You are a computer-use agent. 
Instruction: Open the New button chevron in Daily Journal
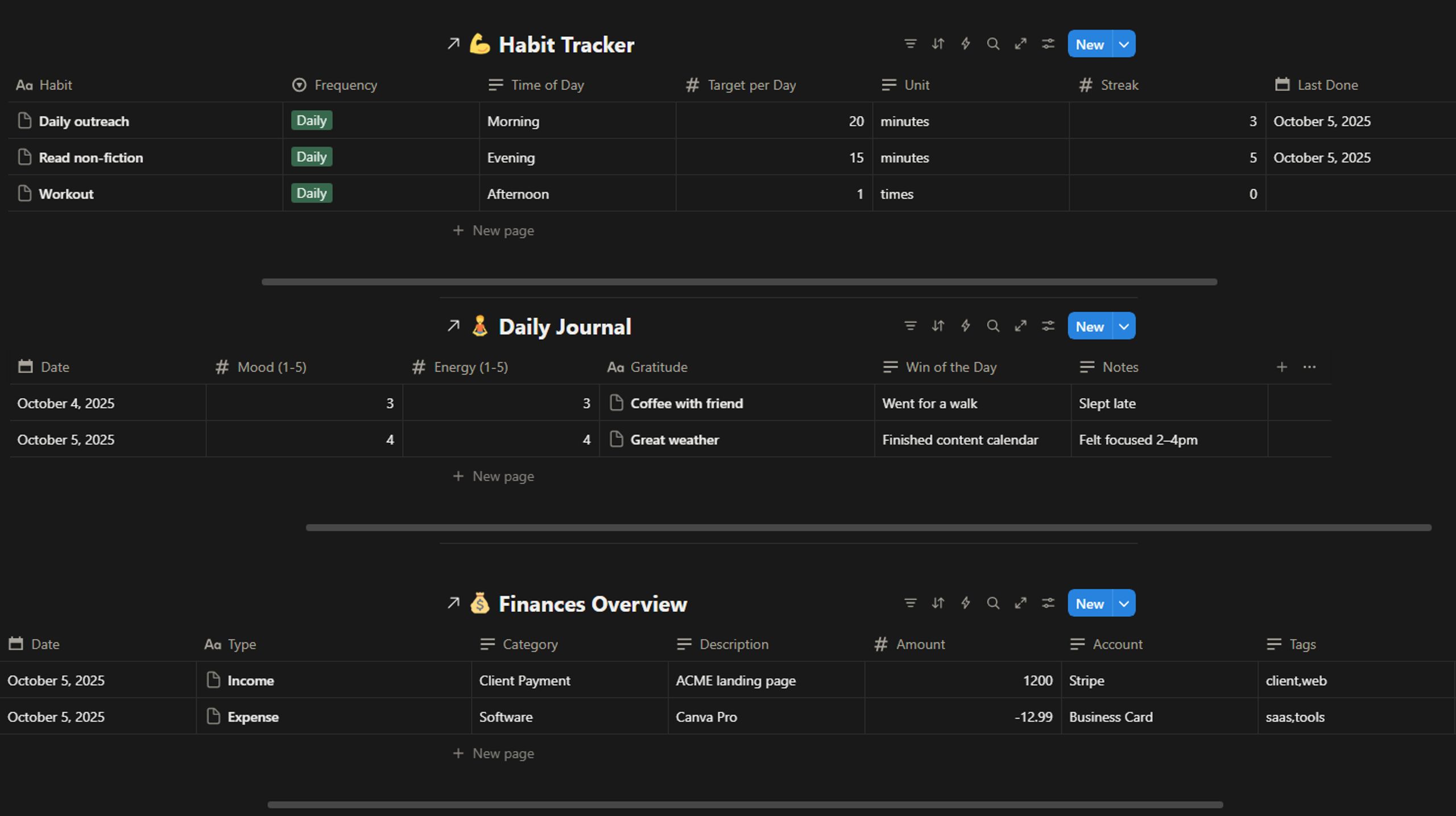[x=1124, y=326]
